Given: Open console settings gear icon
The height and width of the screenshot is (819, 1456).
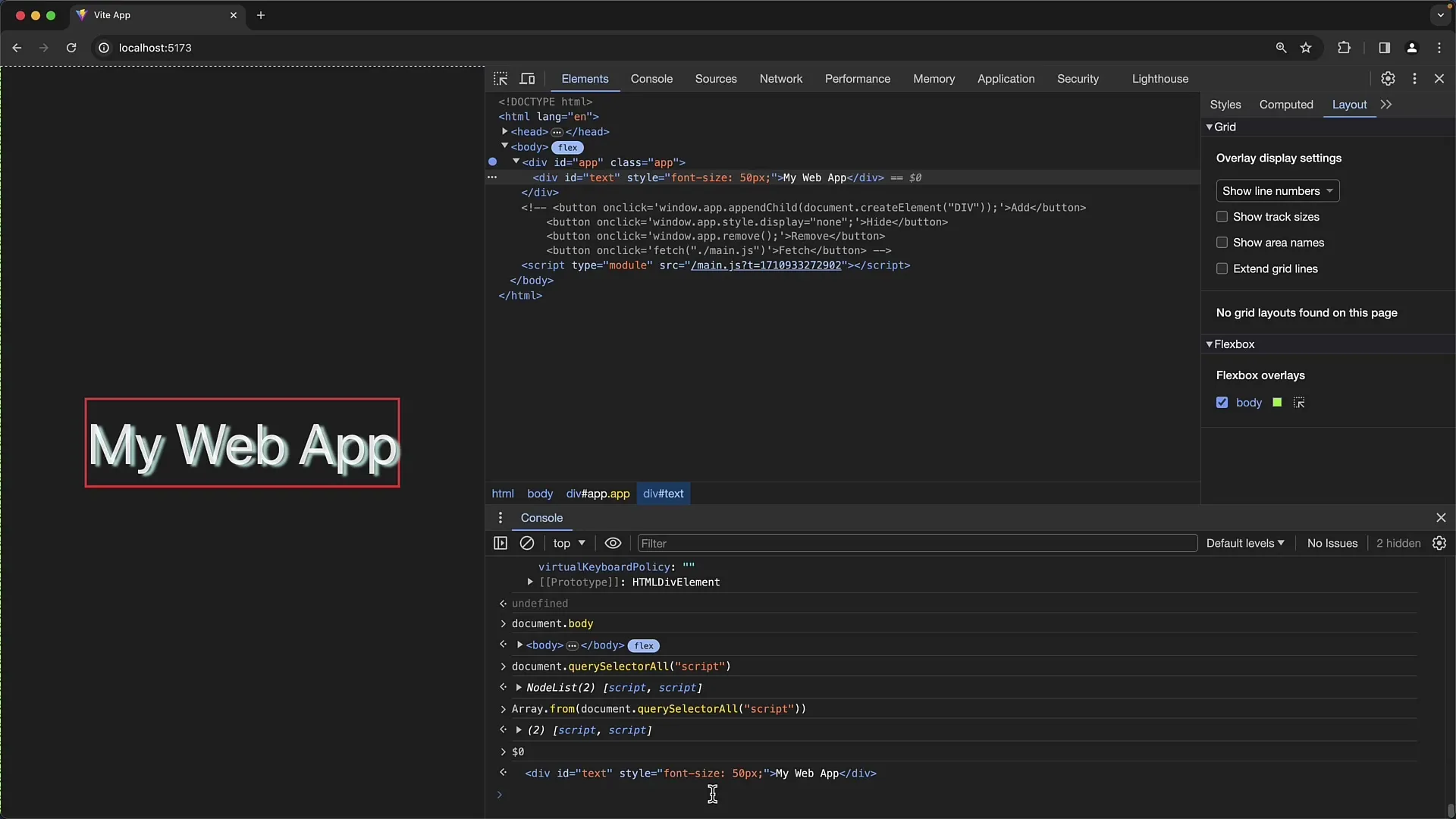Looking at the screenshot, I should click(x=1439, y=543).
